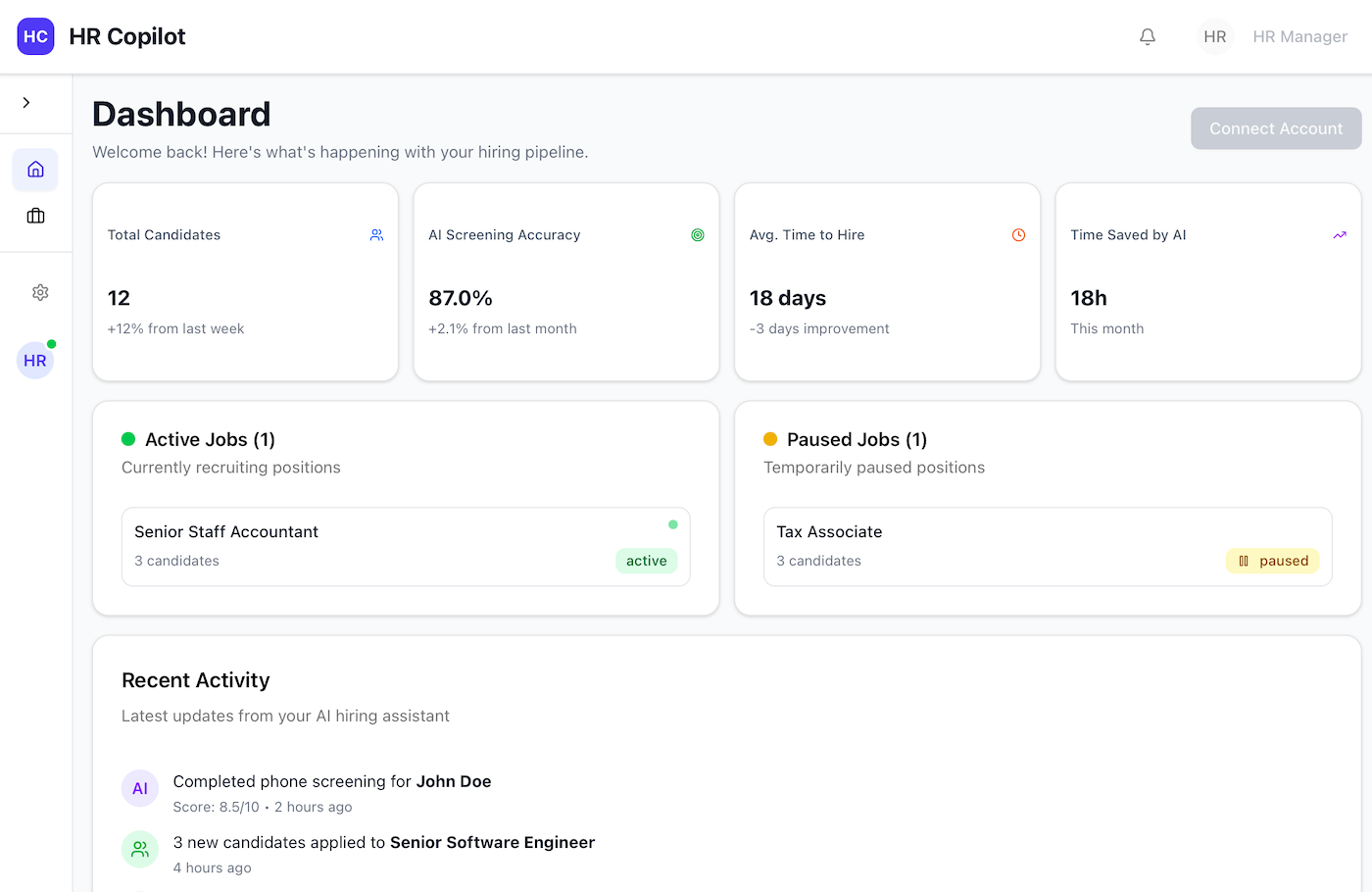Open the HR Manager user menu
Image resolution: width=1372 pixels, height=892 pixels.
[1299, 36]
